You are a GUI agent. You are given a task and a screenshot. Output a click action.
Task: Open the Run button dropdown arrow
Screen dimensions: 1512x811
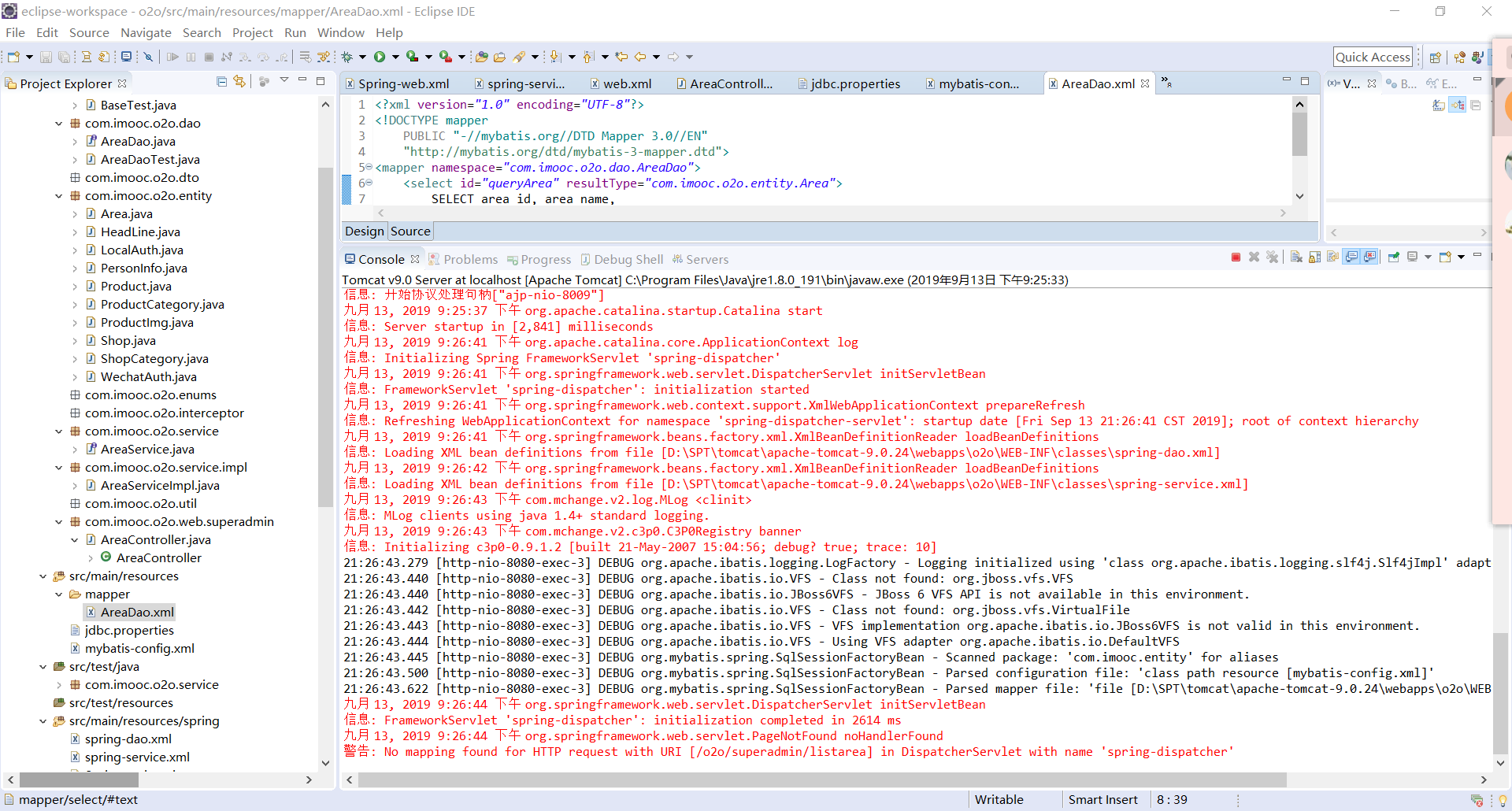pyautogui.click(x=395, y=57)
